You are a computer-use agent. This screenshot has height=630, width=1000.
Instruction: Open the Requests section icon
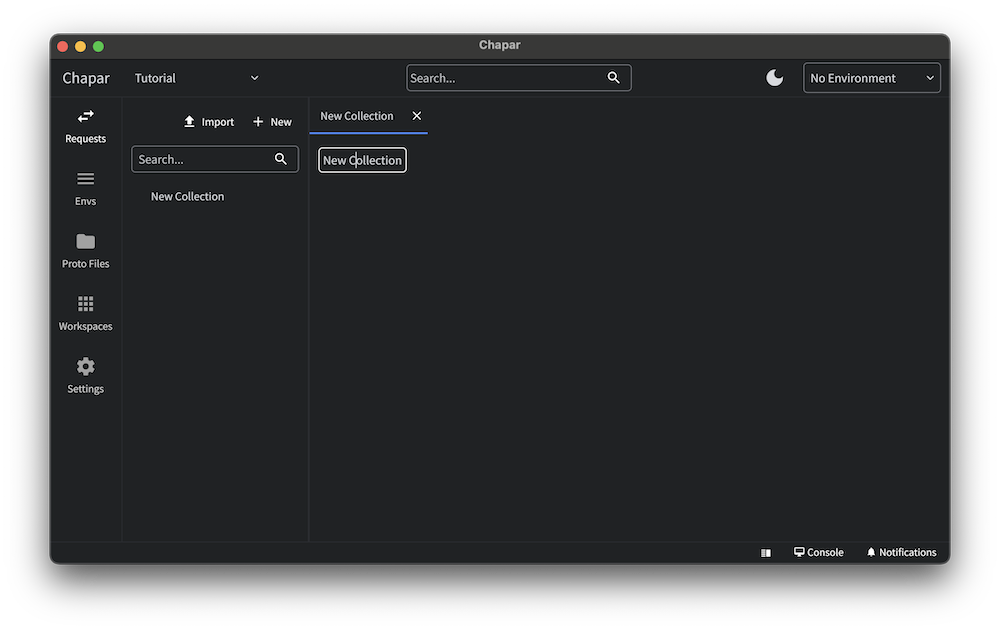coord(86,117)
